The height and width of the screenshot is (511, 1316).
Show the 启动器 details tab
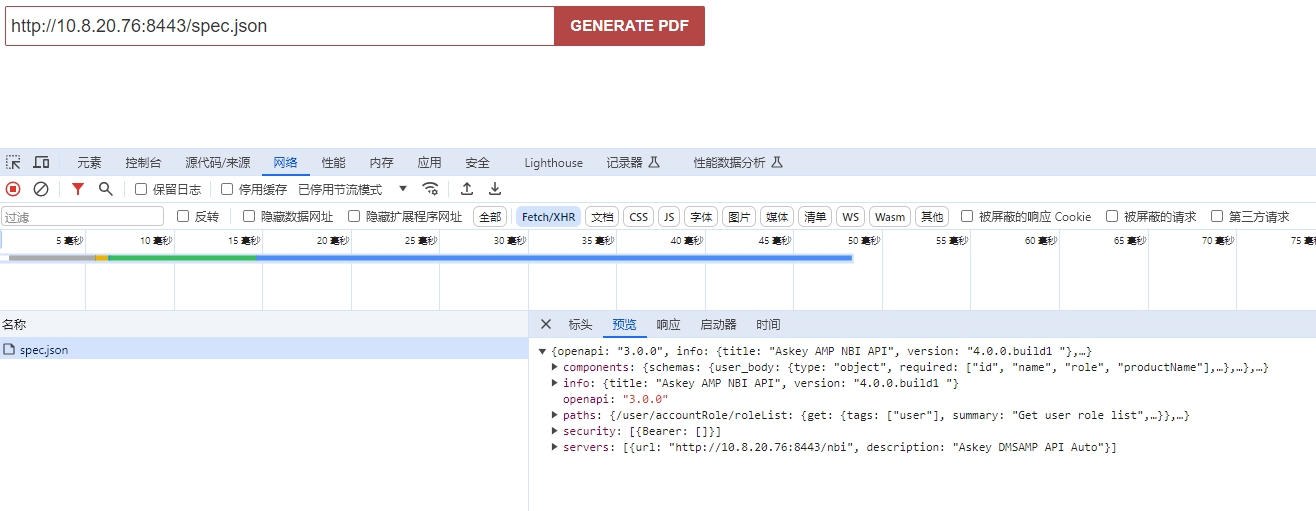718,324
